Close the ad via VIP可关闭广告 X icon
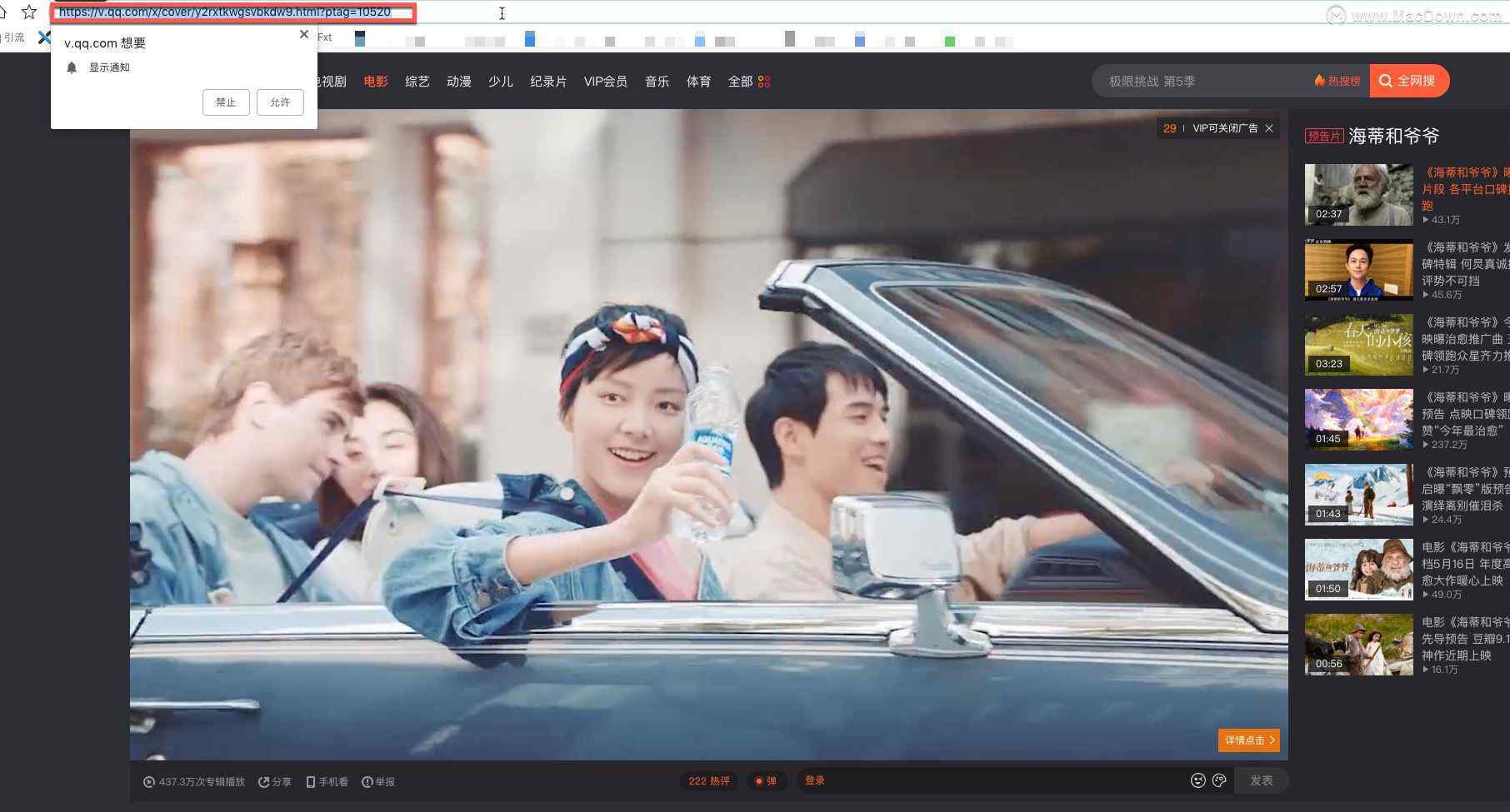This screenshot has width=1510, height=812. [x=1269, y=128]
